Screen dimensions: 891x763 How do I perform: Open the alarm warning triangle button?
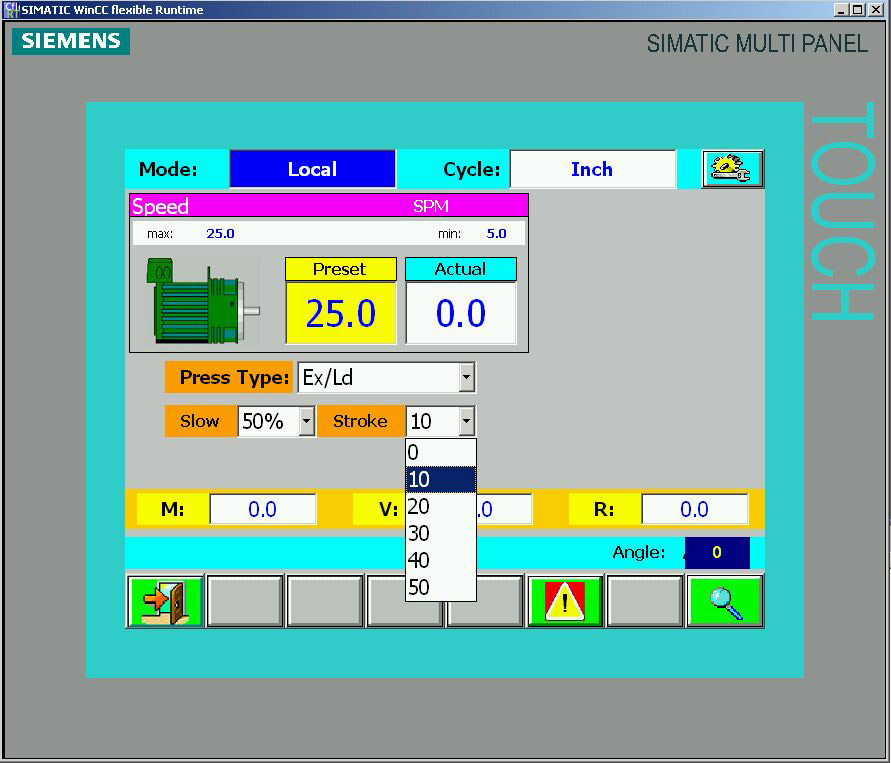(x=565, y=601)
